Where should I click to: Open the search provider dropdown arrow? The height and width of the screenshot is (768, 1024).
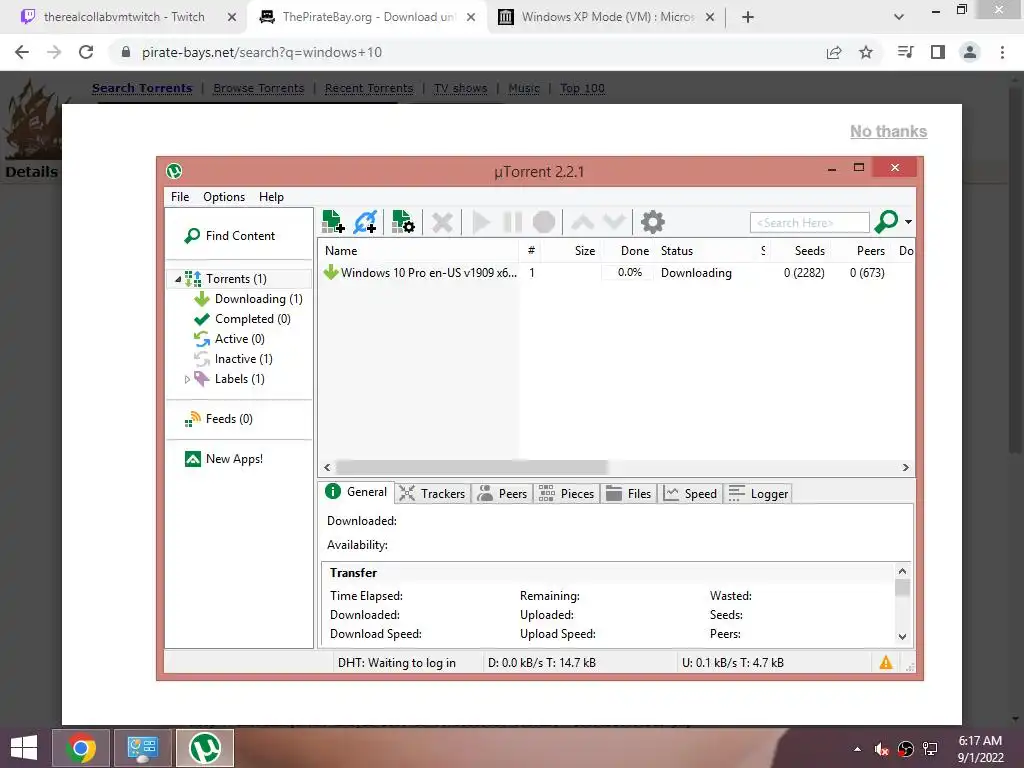point(908,222)
